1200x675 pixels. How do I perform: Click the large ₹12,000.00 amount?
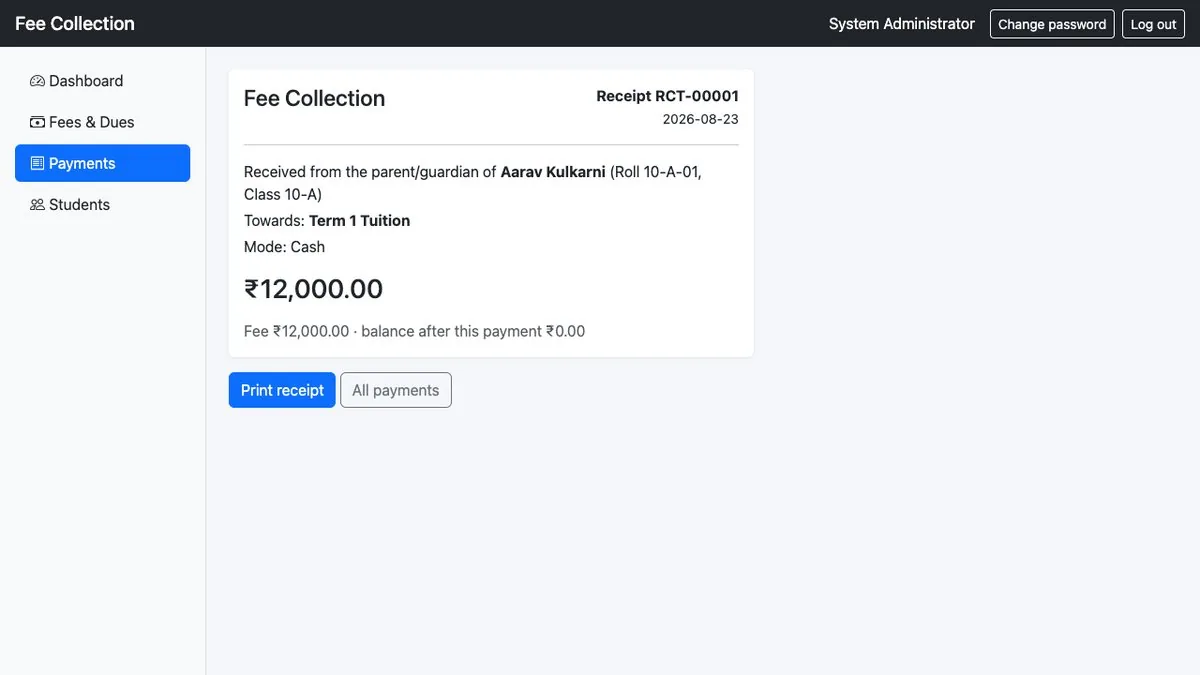point(314,289)
